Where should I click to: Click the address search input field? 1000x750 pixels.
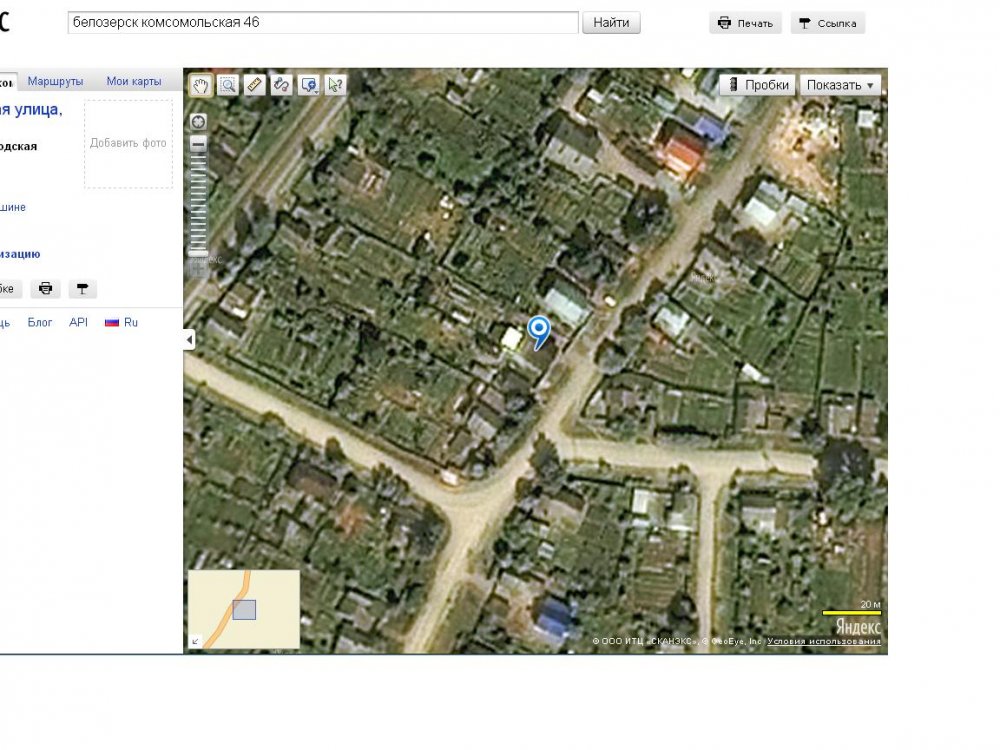(323, 22)
